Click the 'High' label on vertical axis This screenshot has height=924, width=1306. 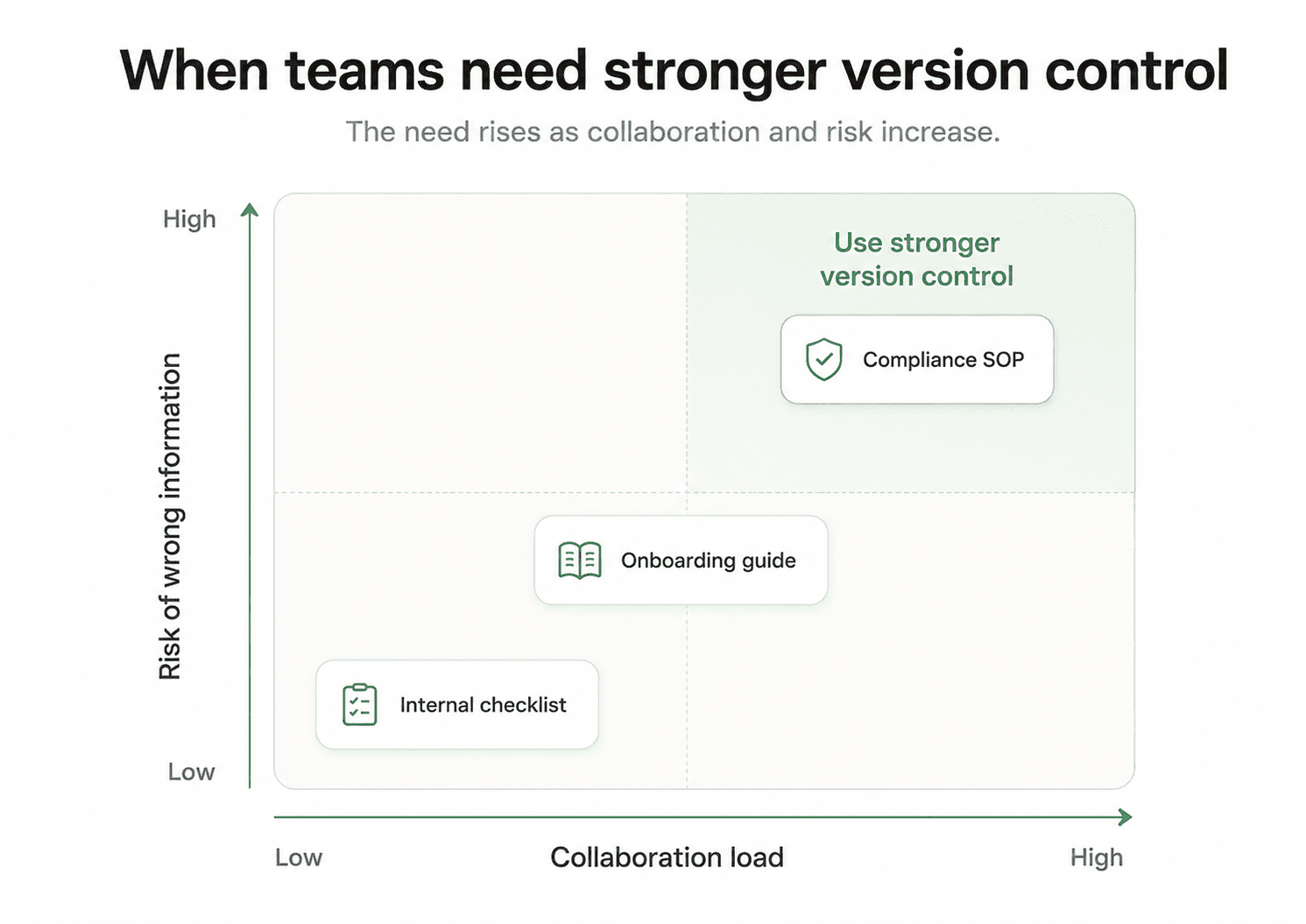pos(189,219)
